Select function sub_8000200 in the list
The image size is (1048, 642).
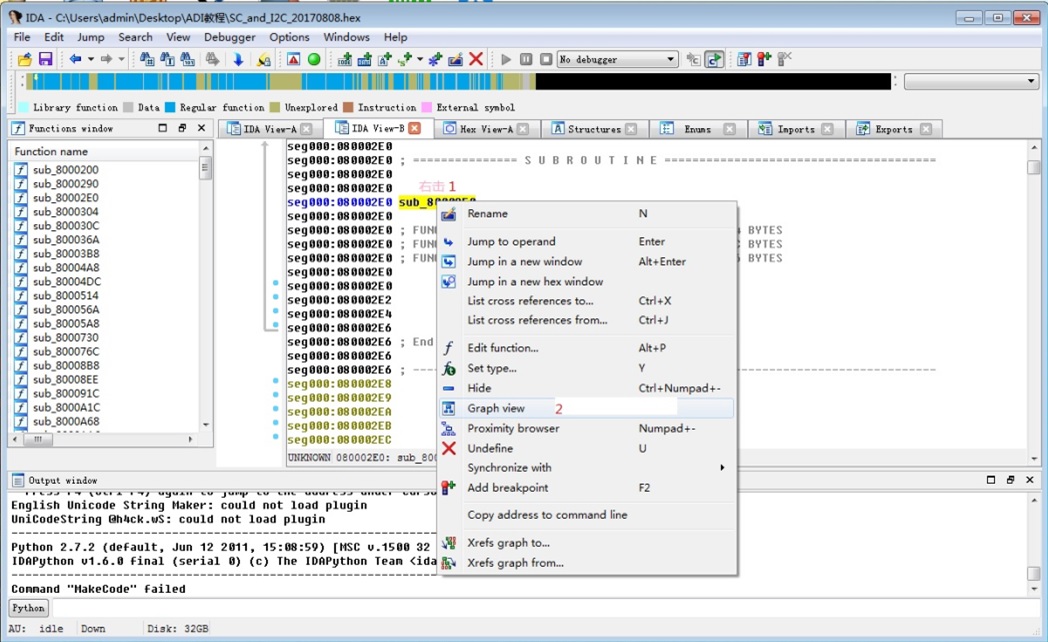(66, 170)
